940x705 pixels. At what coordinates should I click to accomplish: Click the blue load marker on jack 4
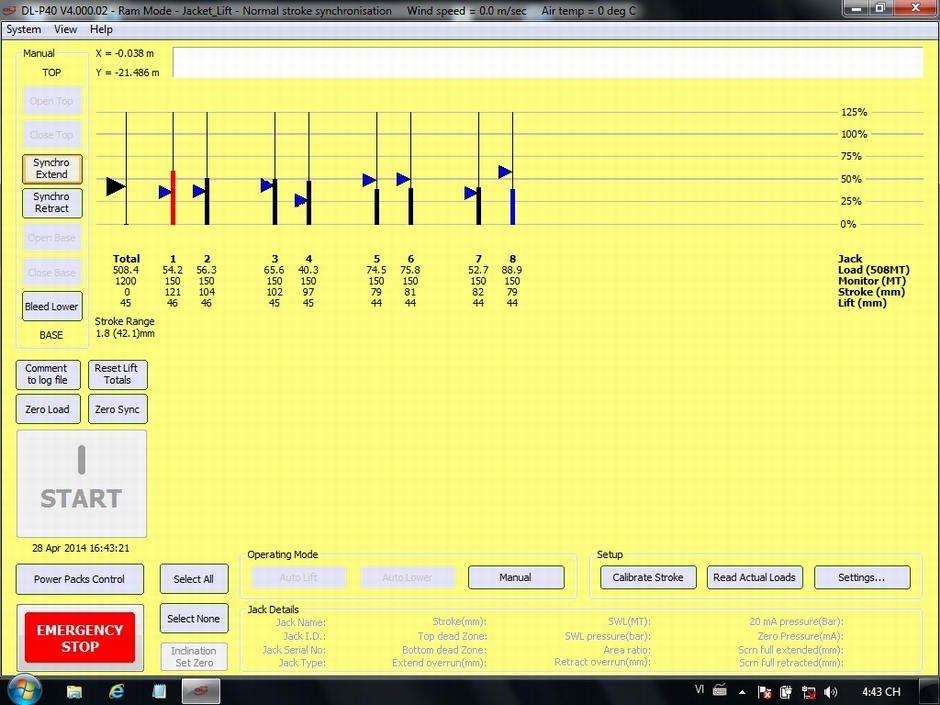point(301,201)
